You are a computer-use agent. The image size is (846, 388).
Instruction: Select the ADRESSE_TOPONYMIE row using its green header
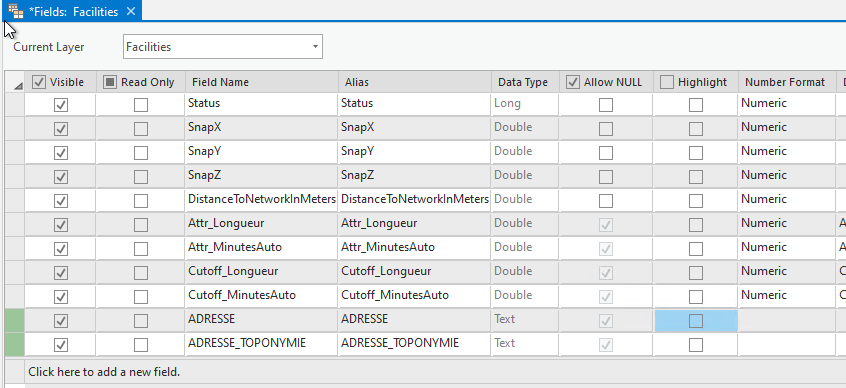[15, 344]
